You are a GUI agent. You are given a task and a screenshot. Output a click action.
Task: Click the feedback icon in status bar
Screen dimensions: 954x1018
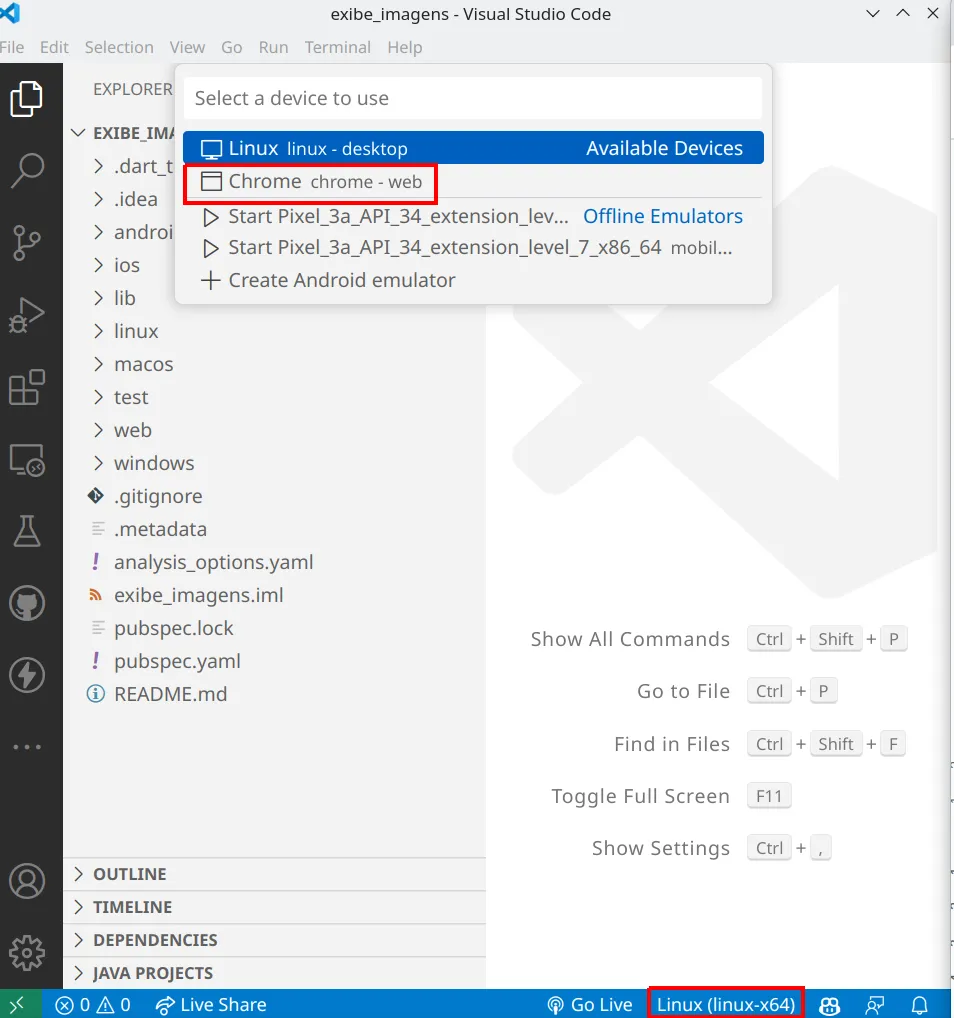[875, 1005]
